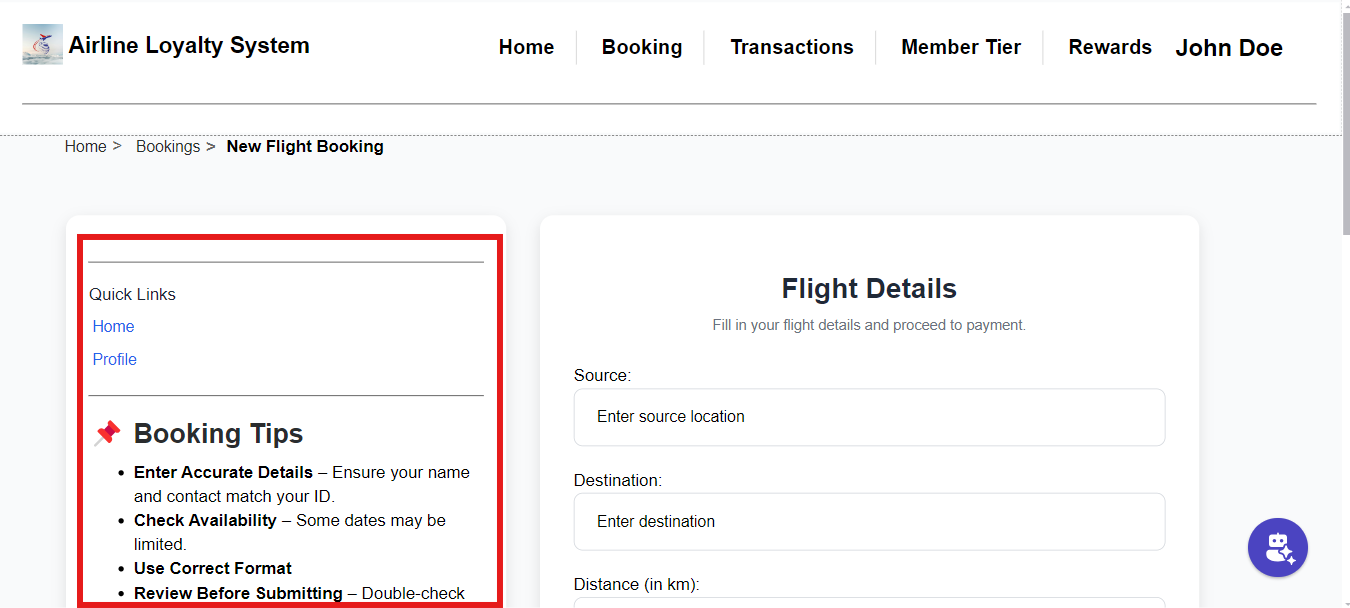Open the Profile quick link

[115, 359]
